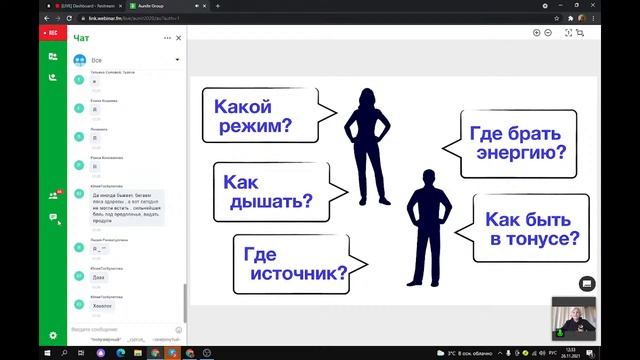Open Task View on taskbar
The image size is (640, 360).
click(x=81, y=353)
